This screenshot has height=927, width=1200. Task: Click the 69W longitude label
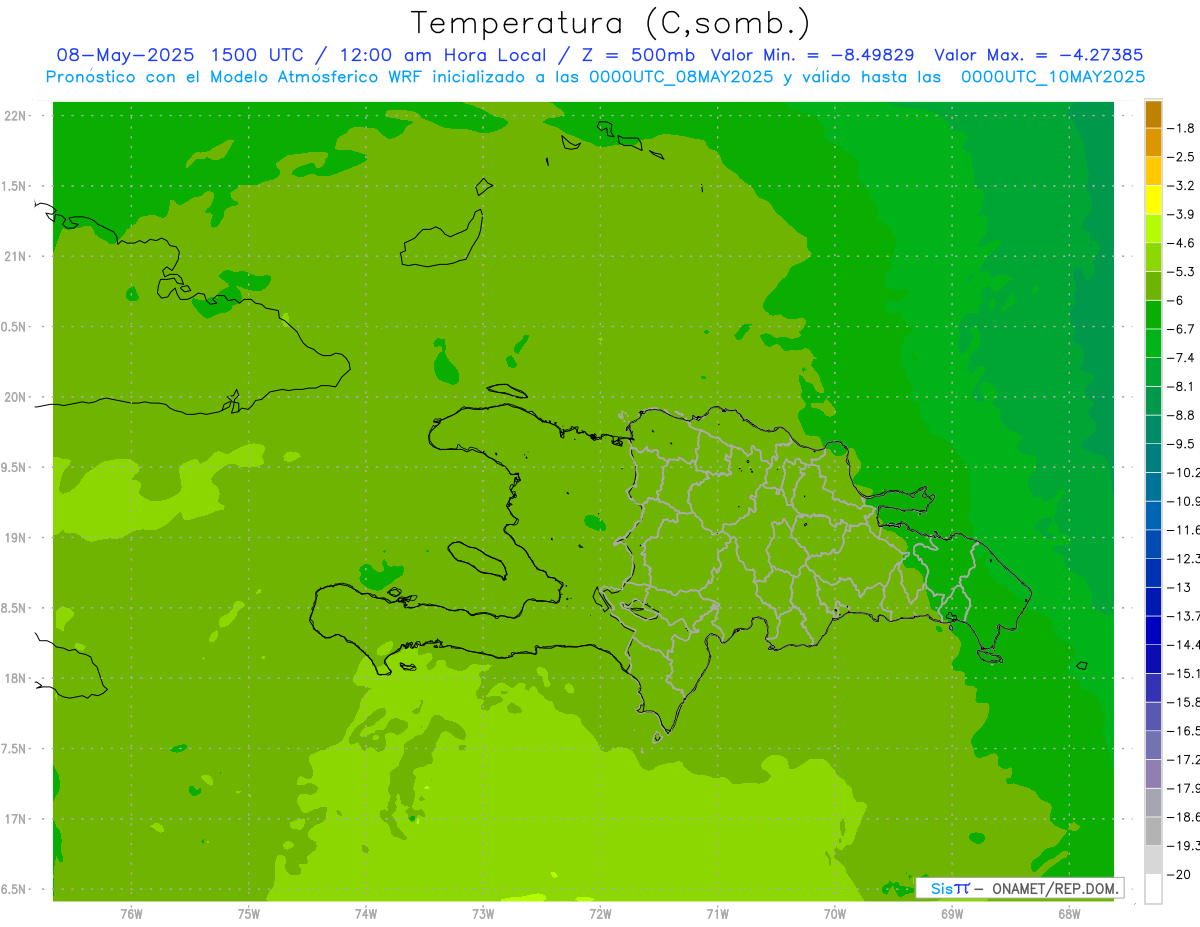pyautogui.click(x=952, y=914)
